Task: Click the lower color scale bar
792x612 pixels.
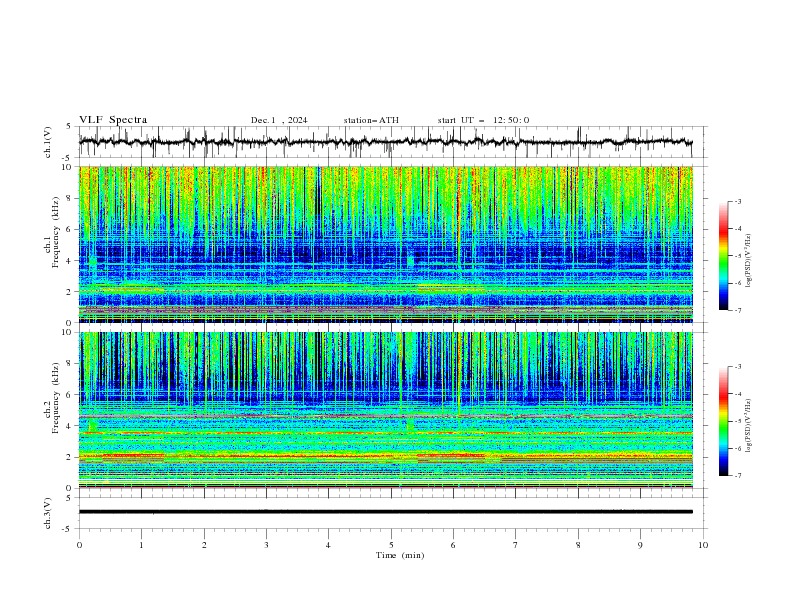Action: coord(724,421)
